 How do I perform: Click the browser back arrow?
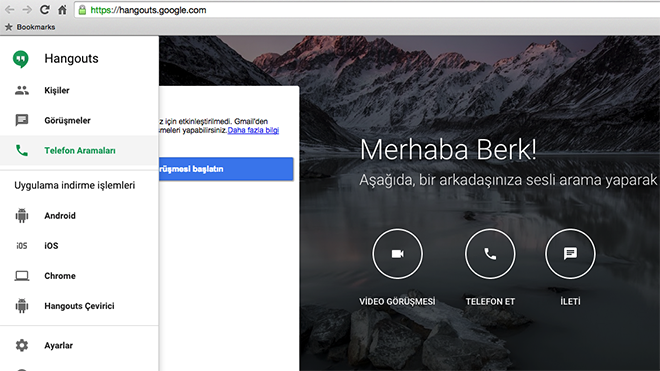[x=10, y=10]
